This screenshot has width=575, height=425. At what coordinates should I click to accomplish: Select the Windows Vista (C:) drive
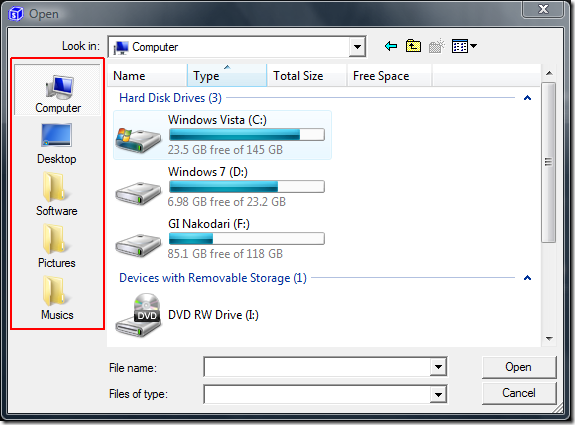(x=222, y=135)
